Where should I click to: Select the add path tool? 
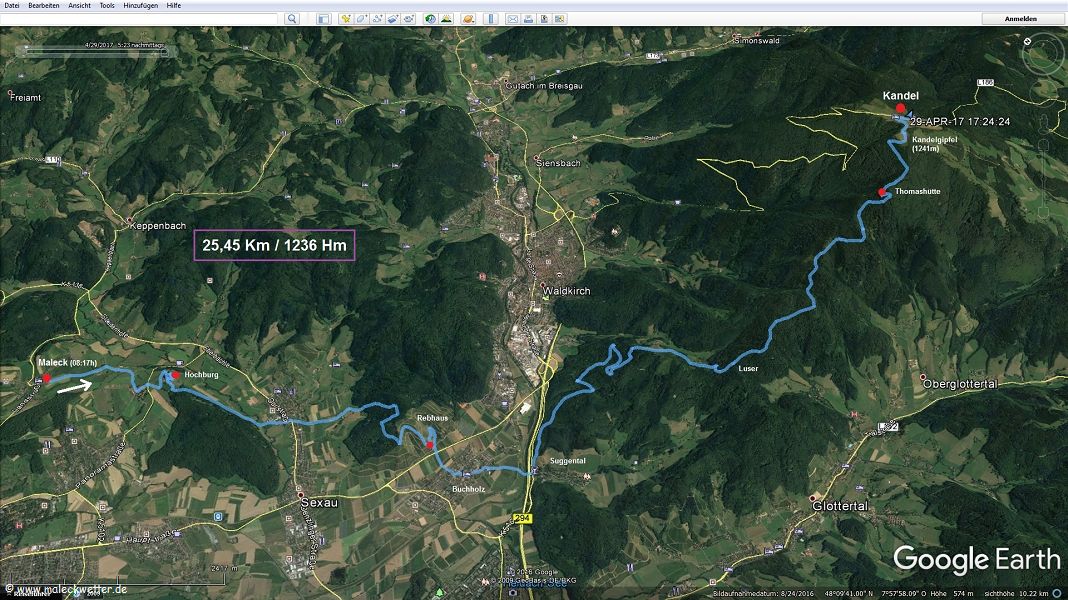pyautogui.click(x=377, y=19)
